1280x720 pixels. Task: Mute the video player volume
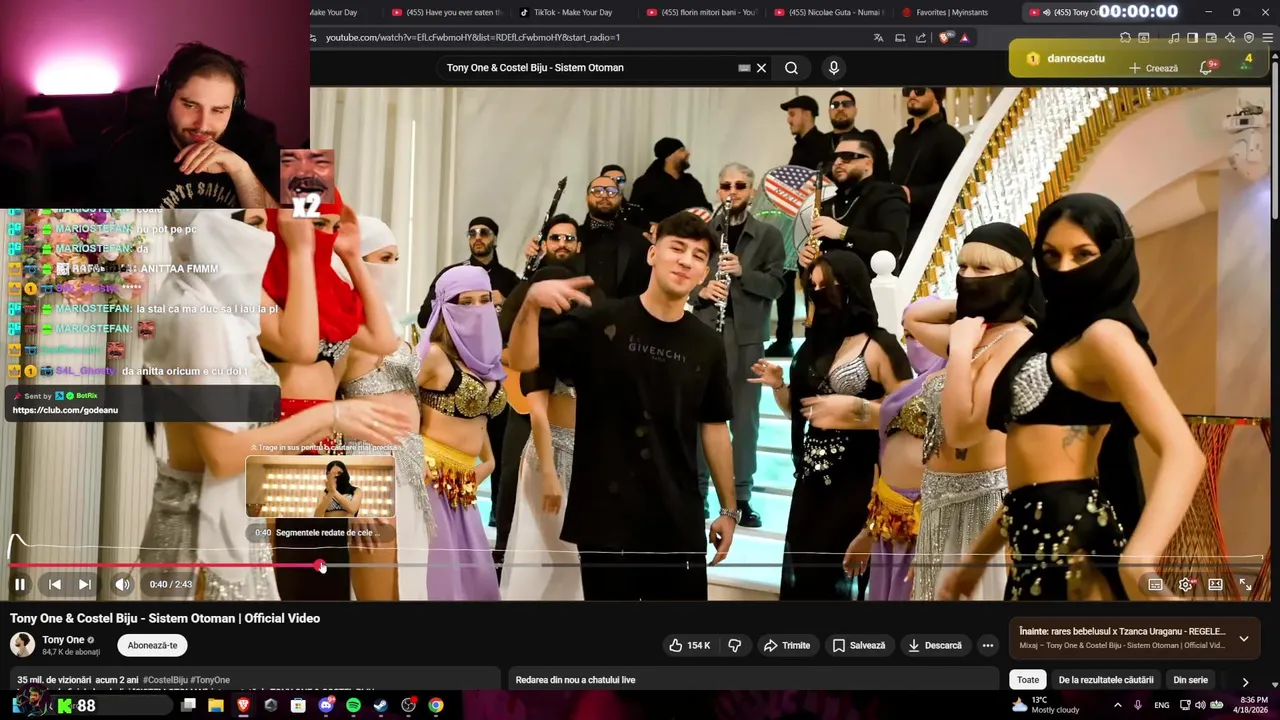pos(122,584)
